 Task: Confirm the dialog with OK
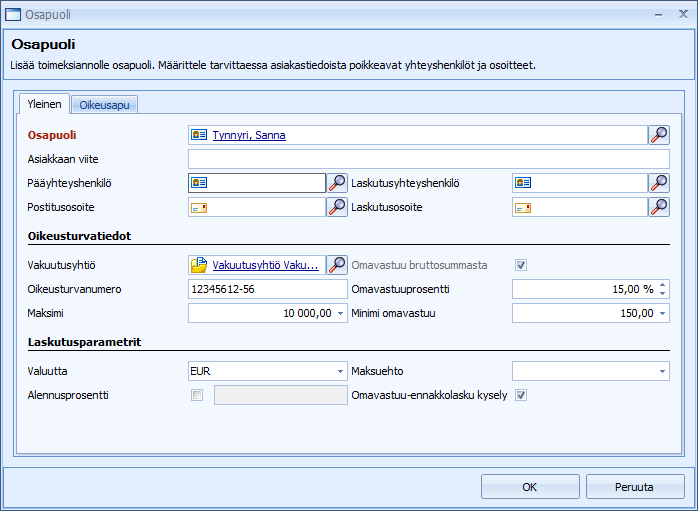tap(530, 487)
